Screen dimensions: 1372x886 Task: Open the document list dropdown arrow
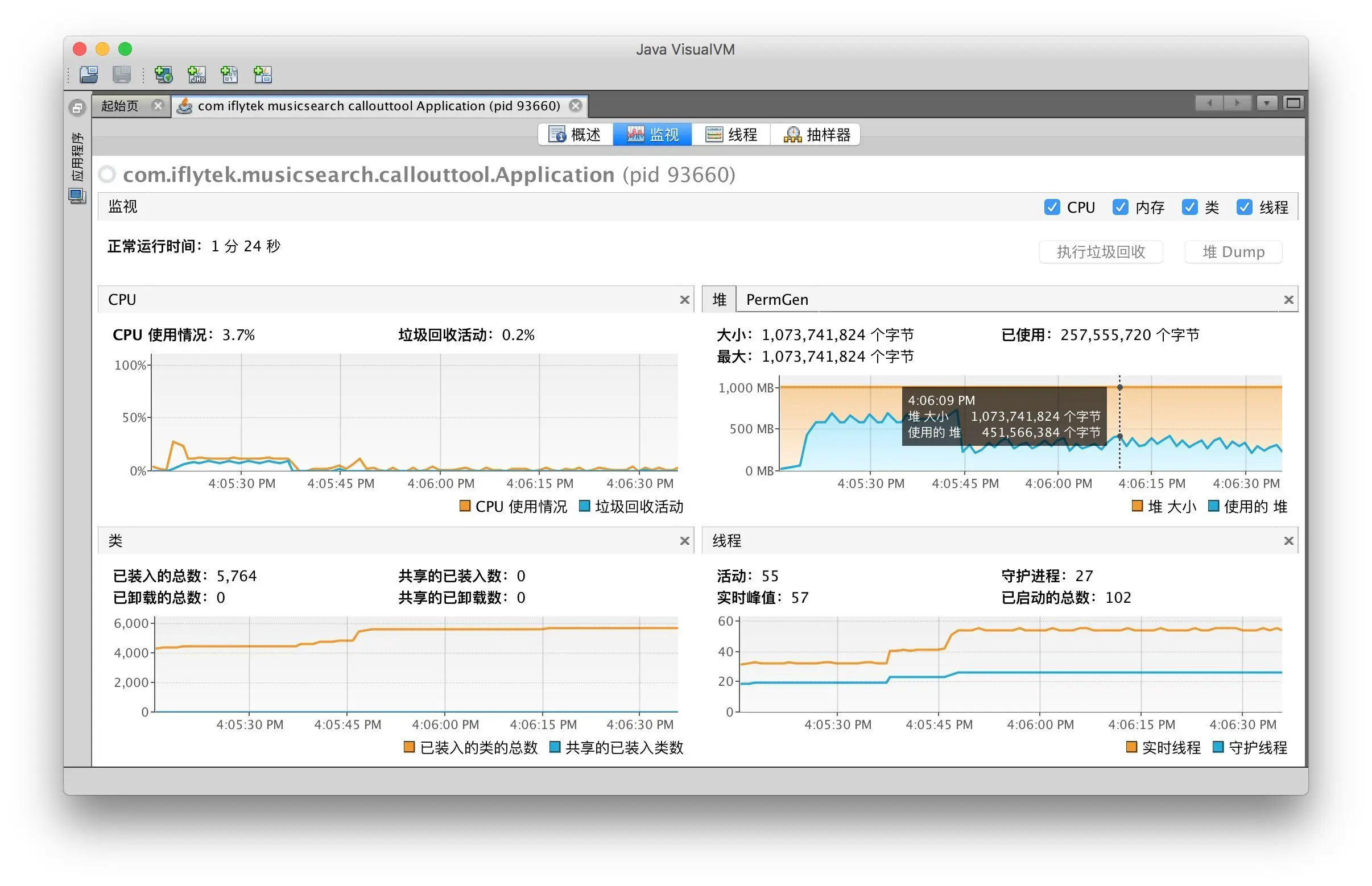point(1266,103)
